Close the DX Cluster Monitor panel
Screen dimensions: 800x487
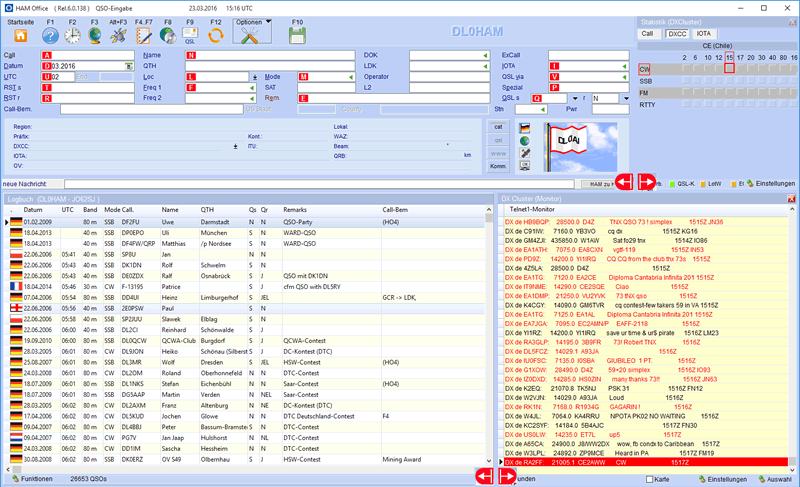[x=791, y=198]
